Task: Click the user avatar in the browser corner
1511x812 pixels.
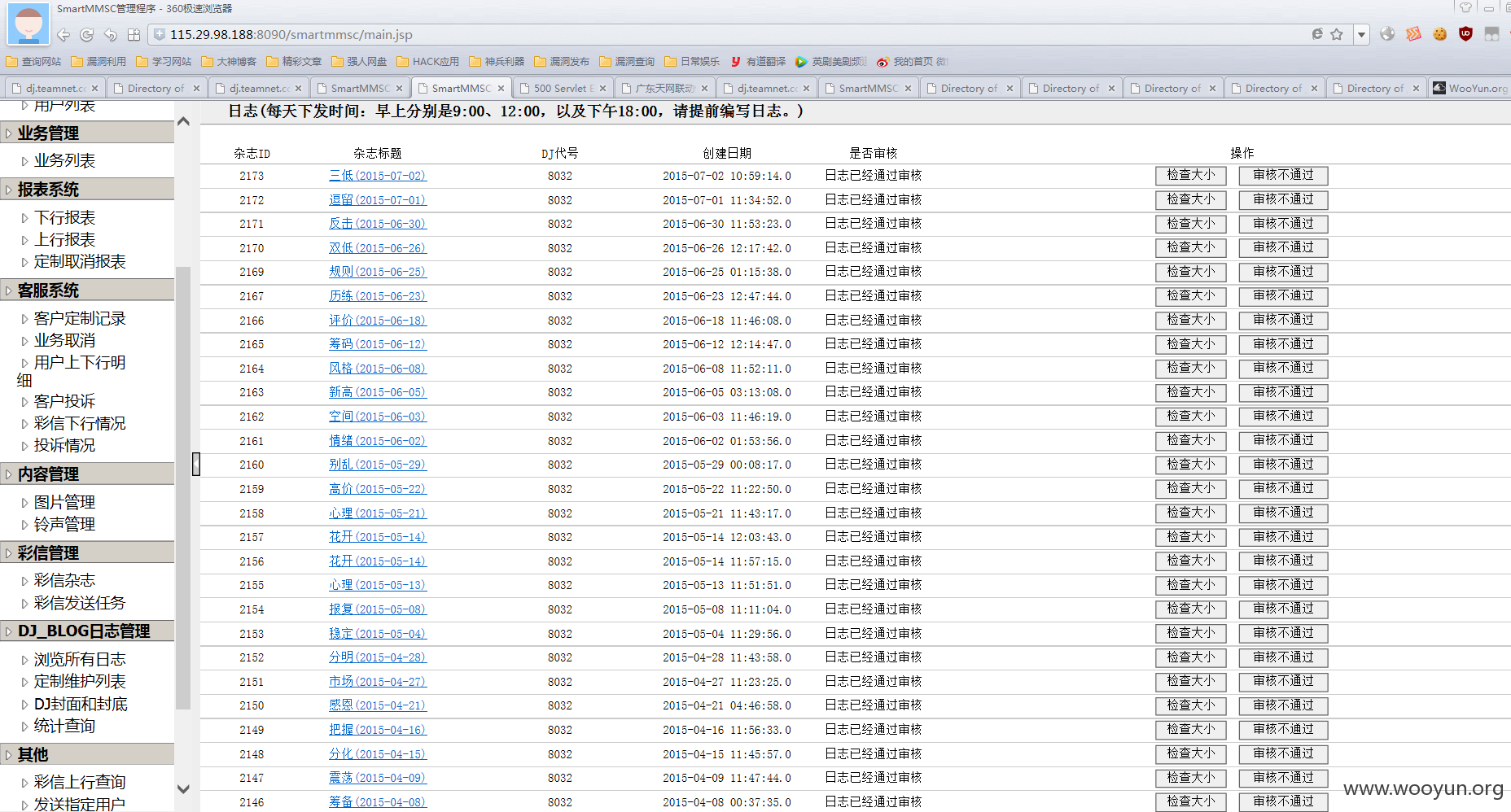Action: point(28,24)
